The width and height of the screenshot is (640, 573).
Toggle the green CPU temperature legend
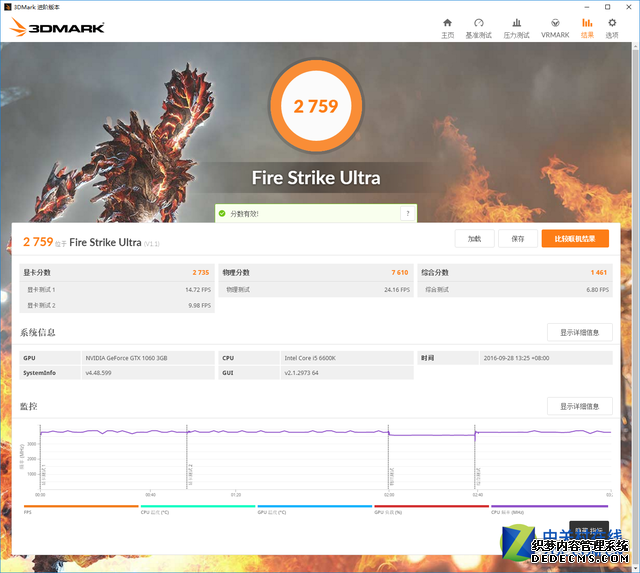[198, 509]
